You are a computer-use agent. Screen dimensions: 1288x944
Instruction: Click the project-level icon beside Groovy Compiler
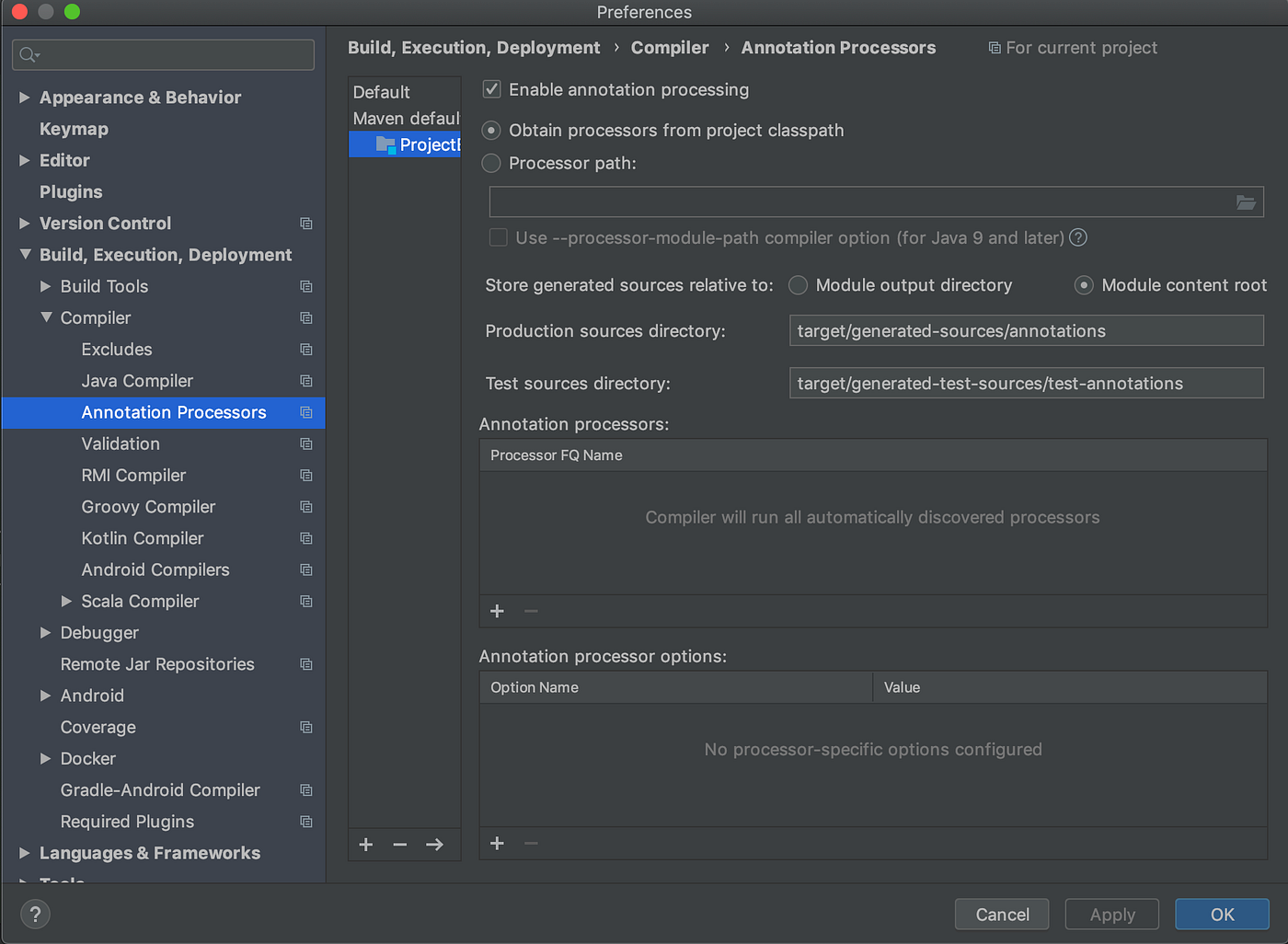point(306,507)
